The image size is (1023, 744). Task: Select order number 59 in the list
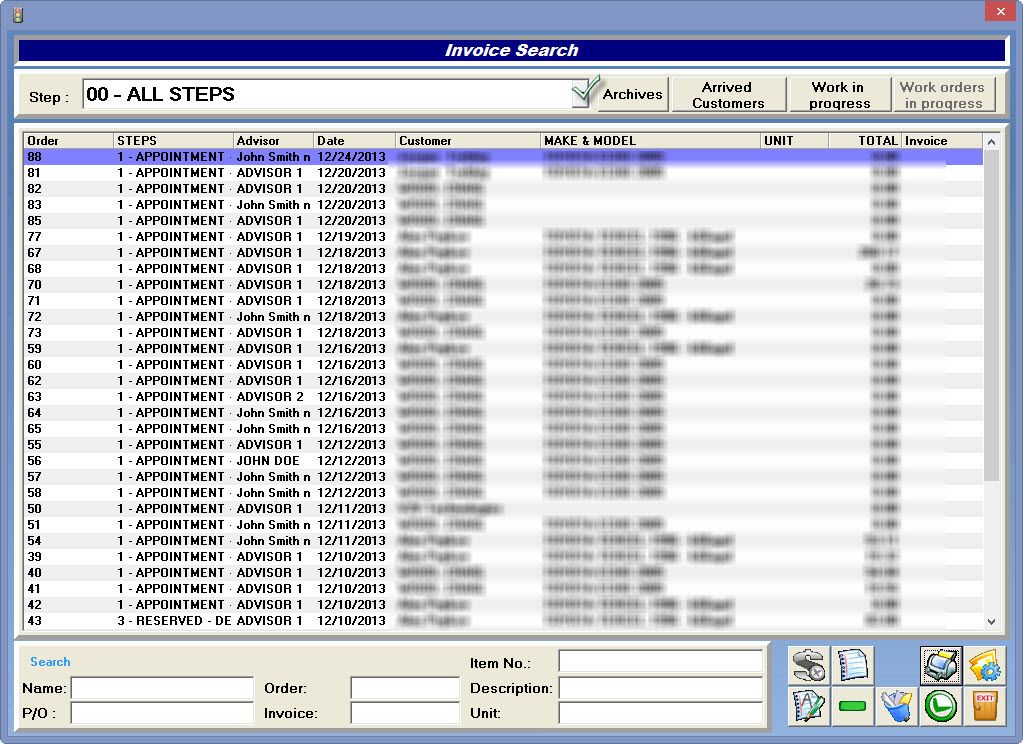click(x=503, y=349)
